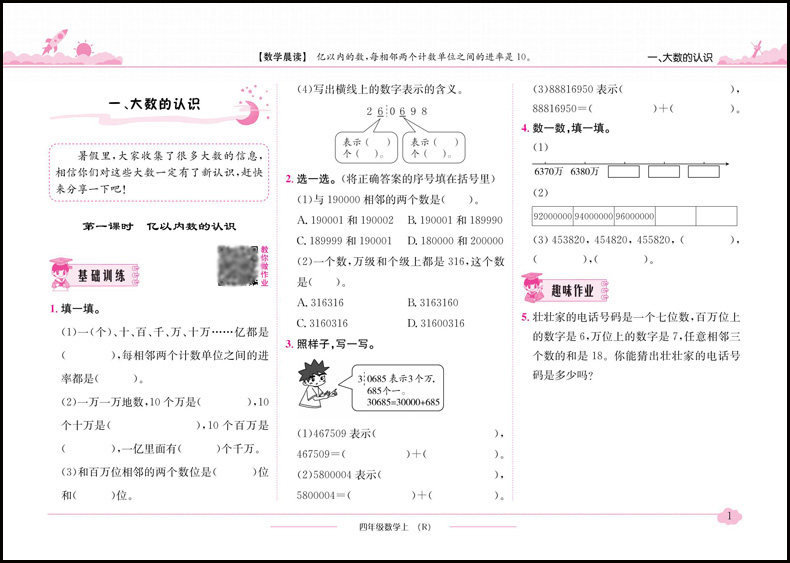Choose option B. 3163160
Viewport: 790px width, 563px height.
(x=433, y=302)
